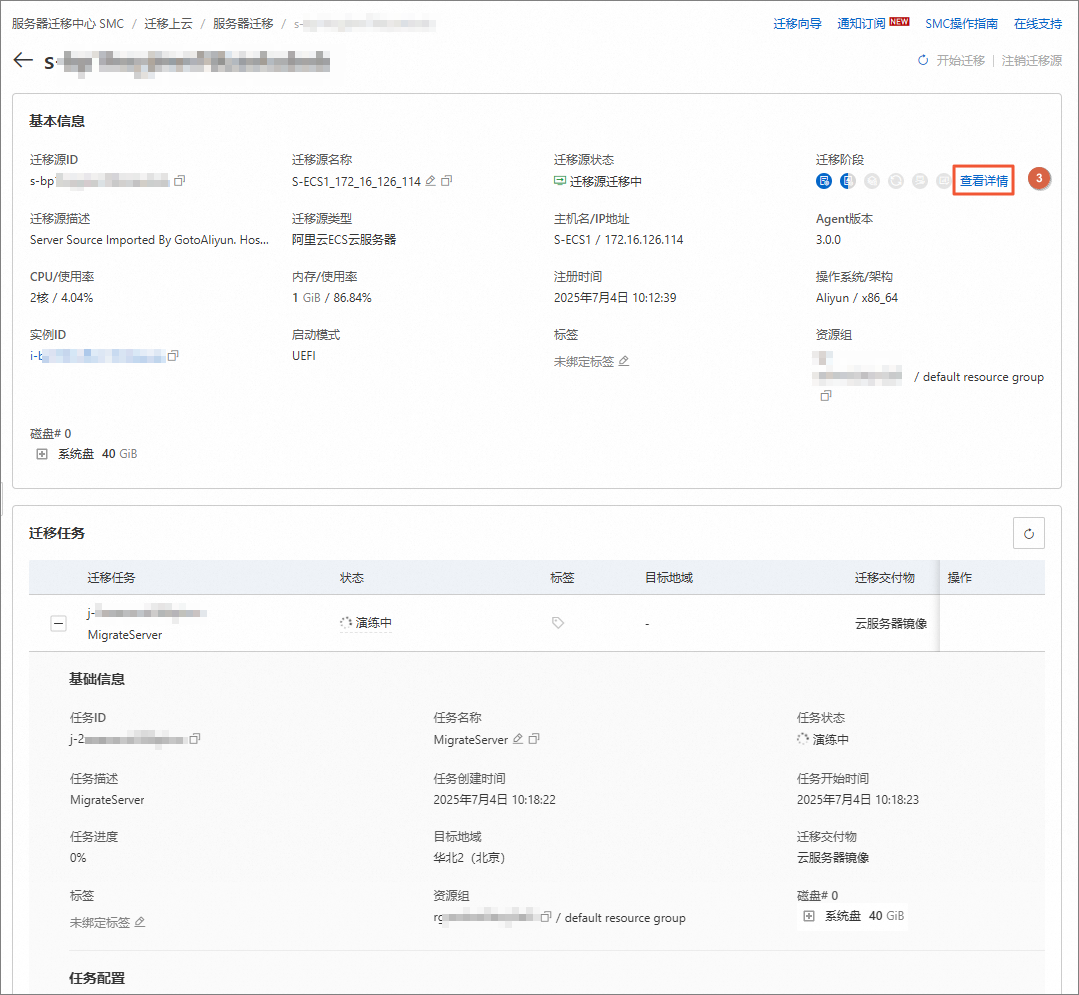Copy migration source name S-ECS1_172_16_126_114
The height and width of the screenshot is (995, 1079).
447,181
